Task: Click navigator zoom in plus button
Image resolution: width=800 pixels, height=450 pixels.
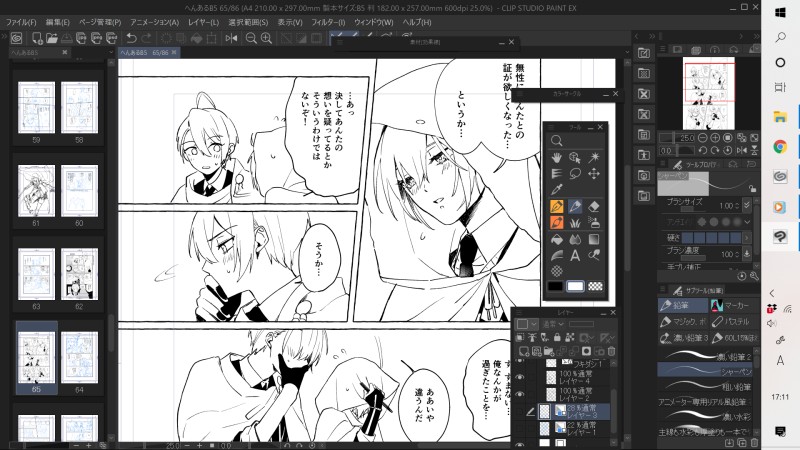Action: [x=715, y=138]
